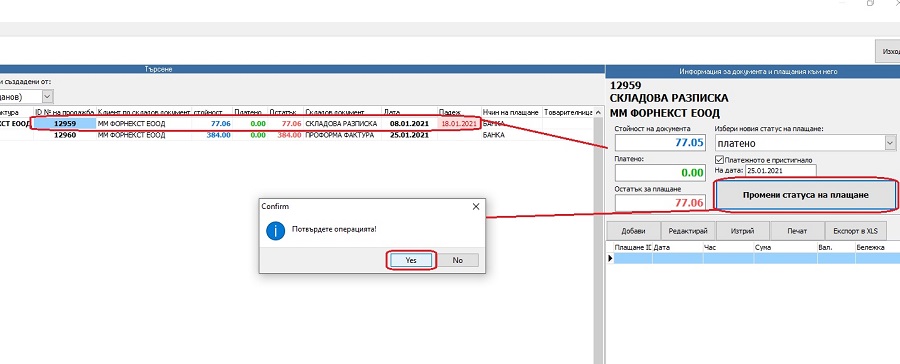Confirm the operation with Yes
This screenshot has height=364, width=900.
(411, 260)
